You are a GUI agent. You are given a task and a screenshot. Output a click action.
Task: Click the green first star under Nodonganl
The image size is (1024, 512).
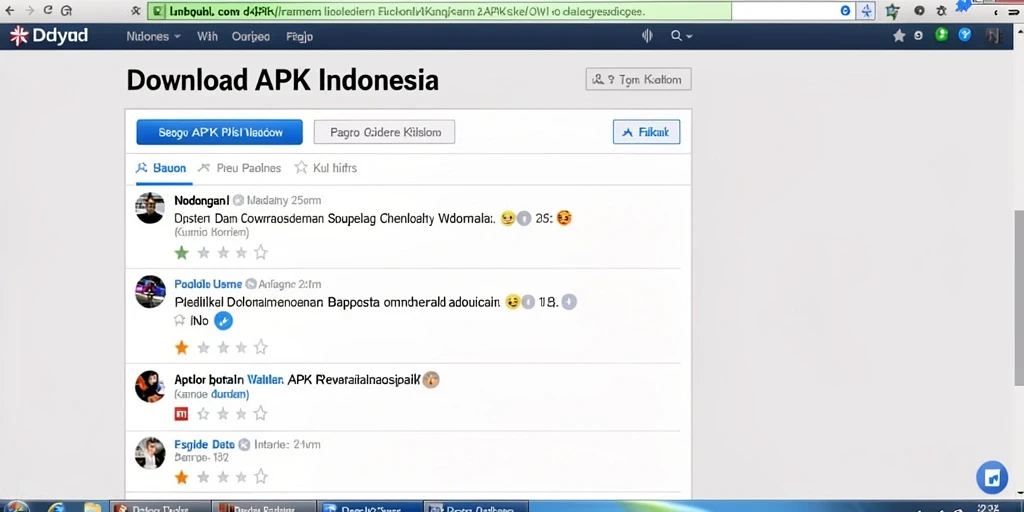[182, 252]
